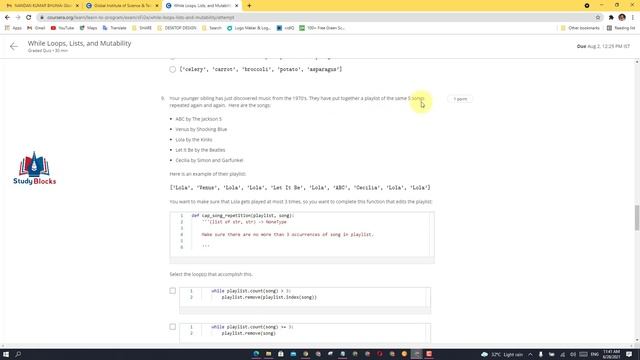The height and width of the screenshot is (360, 640).
Task: Reload the Coursera quiz page
Action: pos(29,18)
